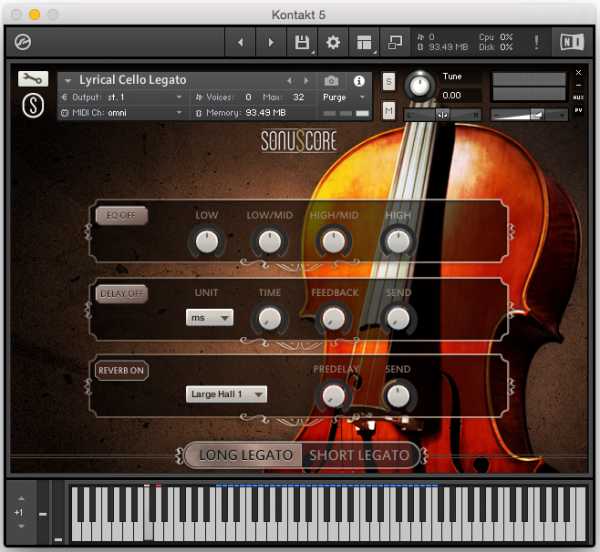Toggle the DELAY OFF button

[121, 293]
